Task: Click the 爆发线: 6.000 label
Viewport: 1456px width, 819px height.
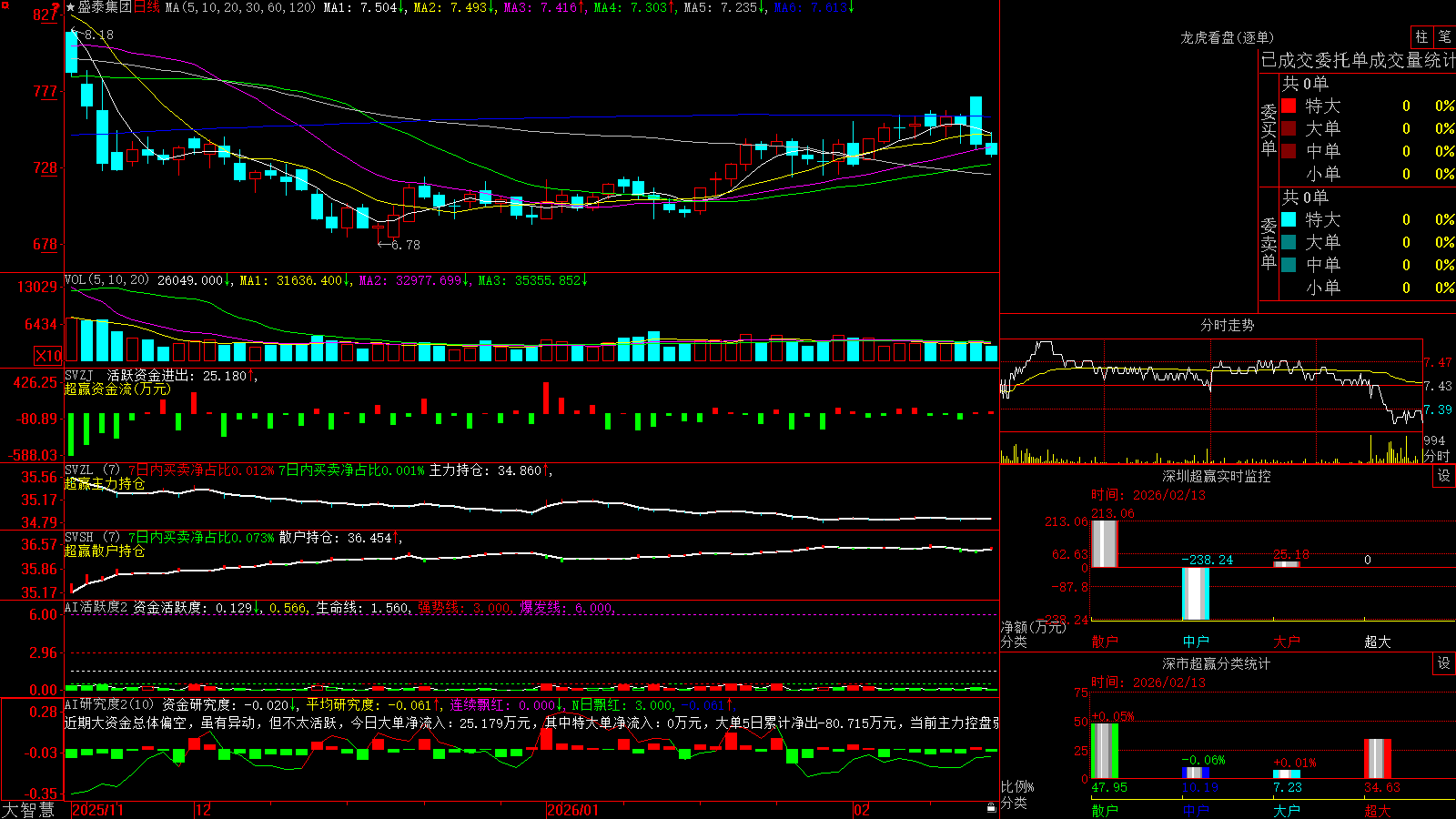Action: coord(567,607)
